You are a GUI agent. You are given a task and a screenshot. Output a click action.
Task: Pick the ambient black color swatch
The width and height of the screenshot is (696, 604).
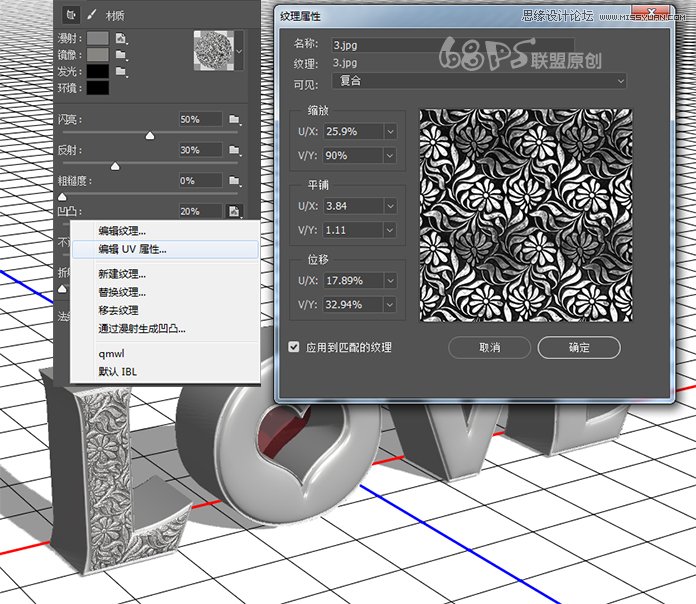[98, 87]
